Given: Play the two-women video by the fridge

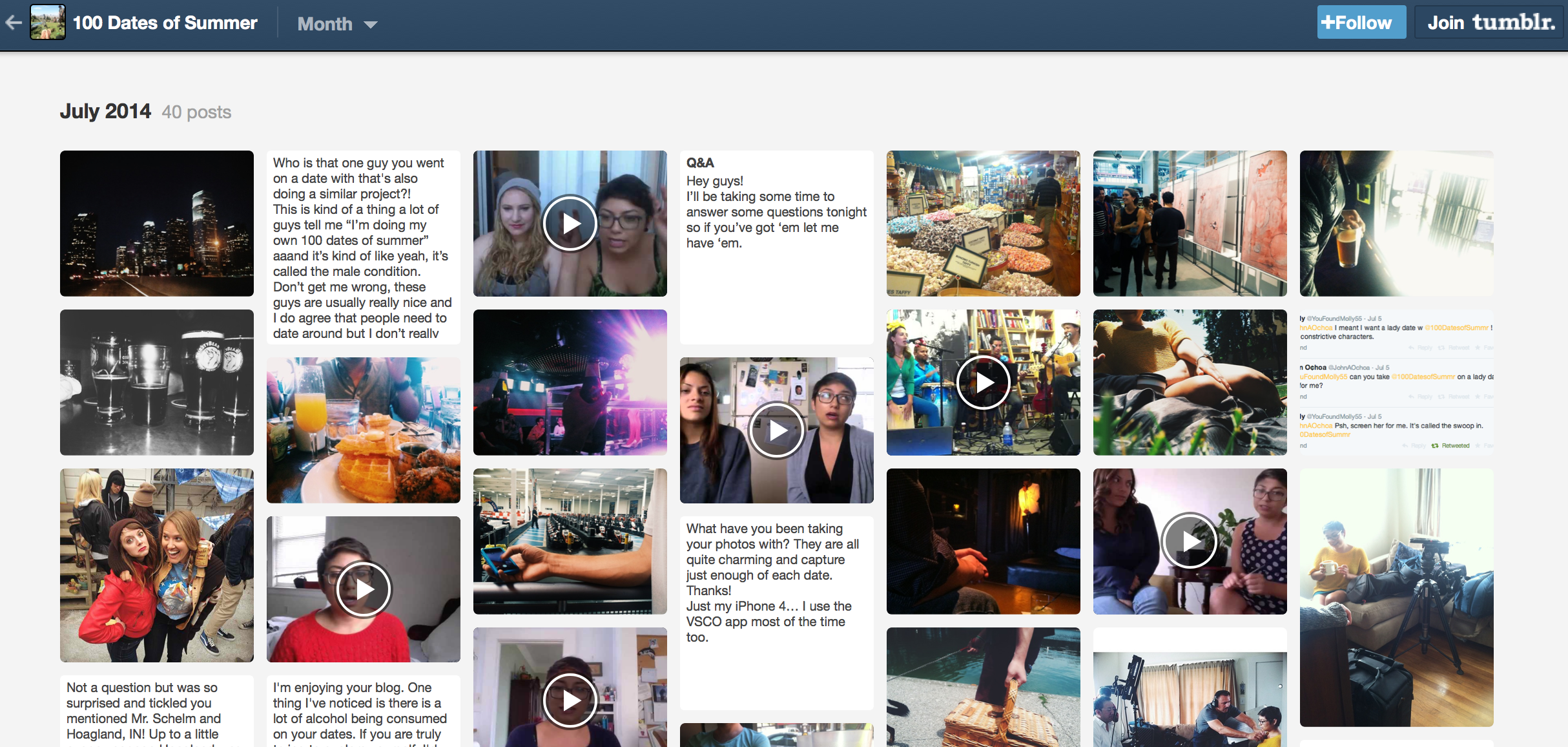Looking at the screenshot, I should coord(776,430).
